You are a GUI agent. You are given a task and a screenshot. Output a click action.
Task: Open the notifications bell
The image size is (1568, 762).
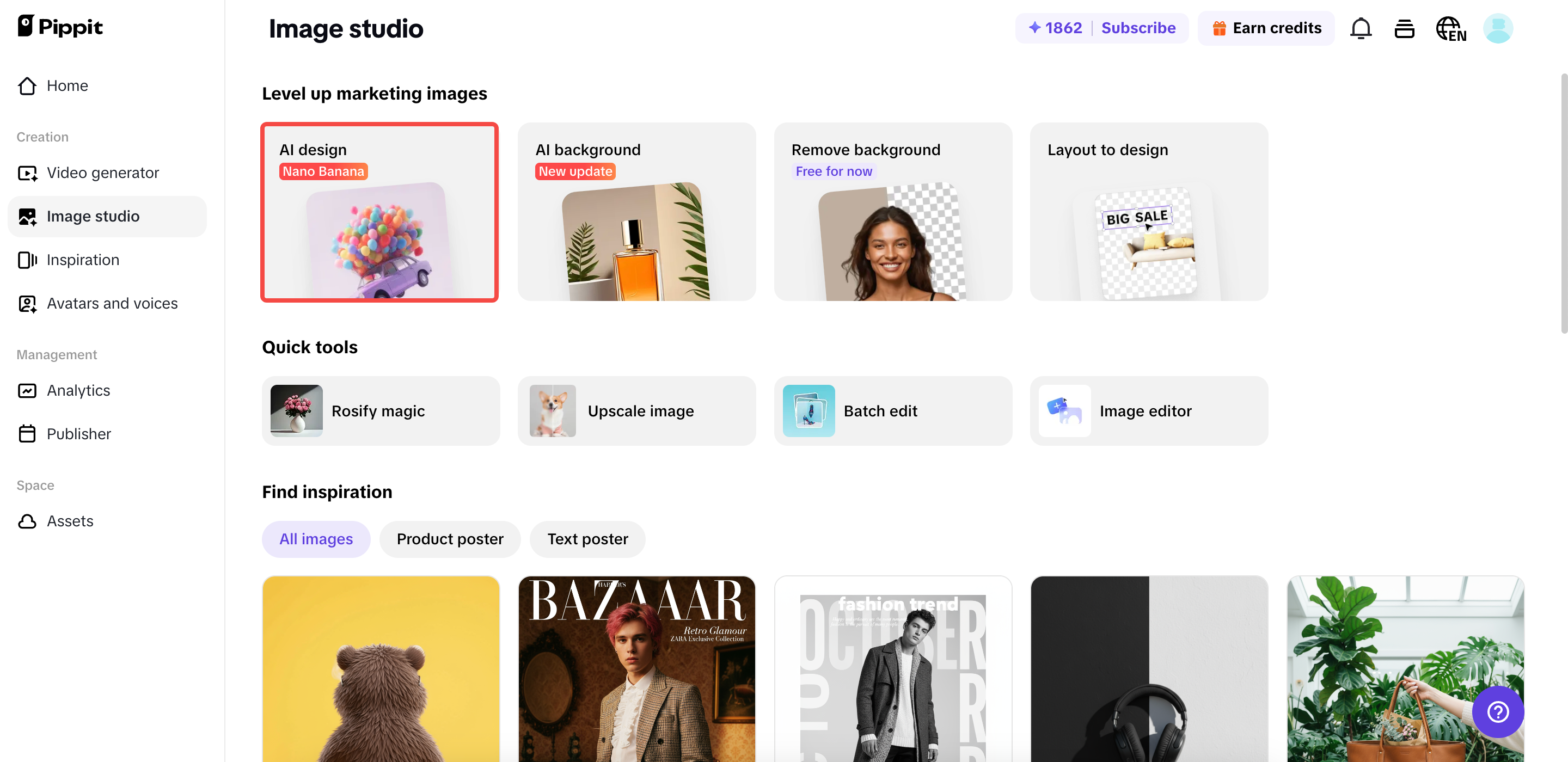point(1361,28)
